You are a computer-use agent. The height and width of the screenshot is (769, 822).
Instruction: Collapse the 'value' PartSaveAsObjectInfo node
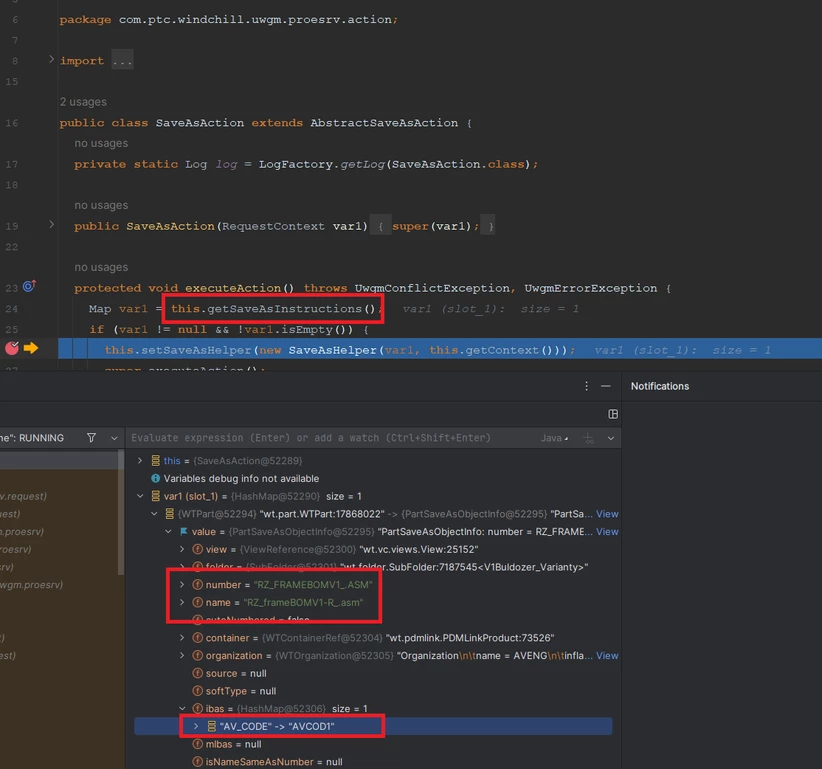(x=168, y=532)
